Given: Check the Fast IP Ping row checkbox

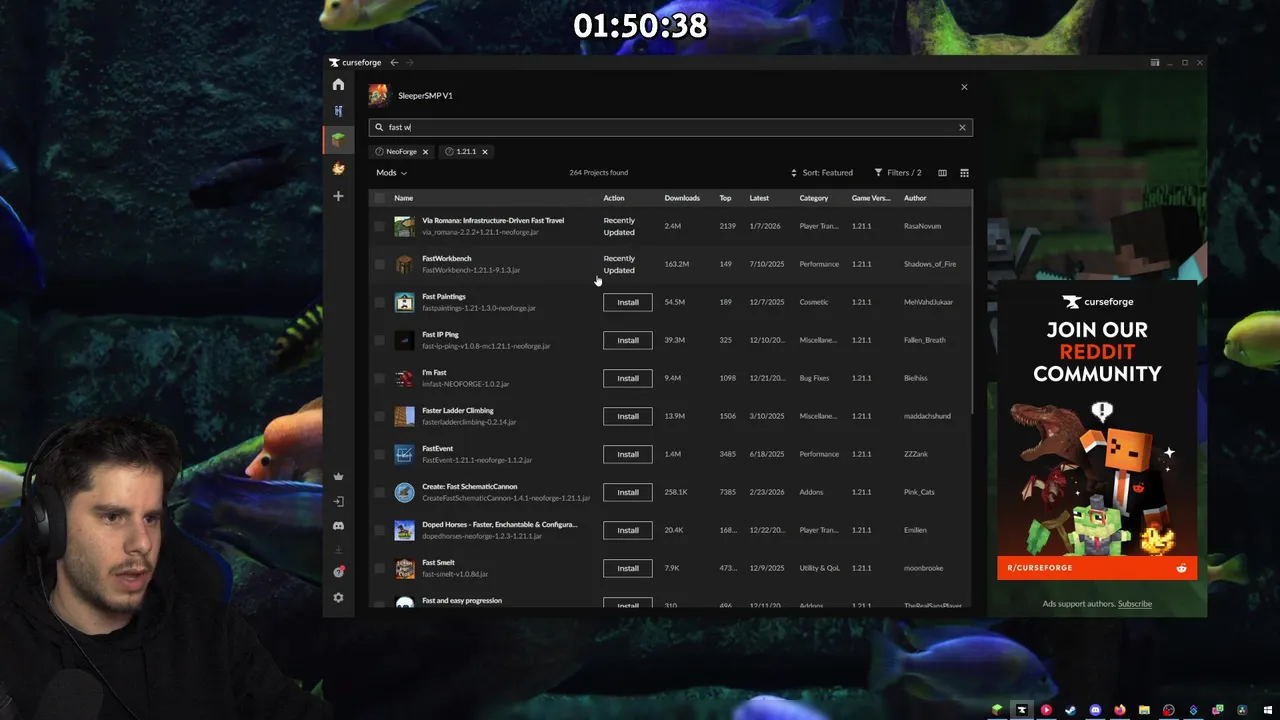Looking at the screenshot, I should click(x=379, y=340).
